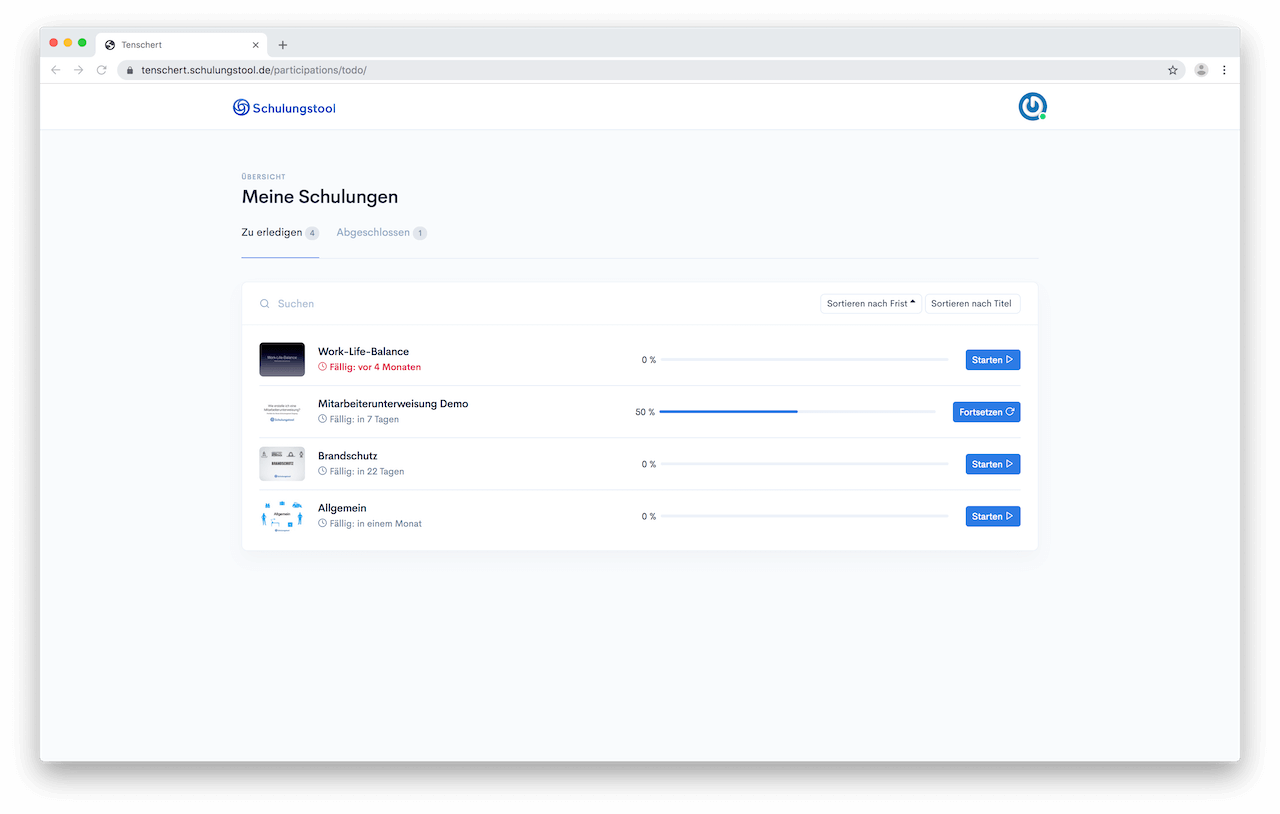Click clock icon beside Work-Life-Balance deadline

pyautogui.click(x=322, y=367)
